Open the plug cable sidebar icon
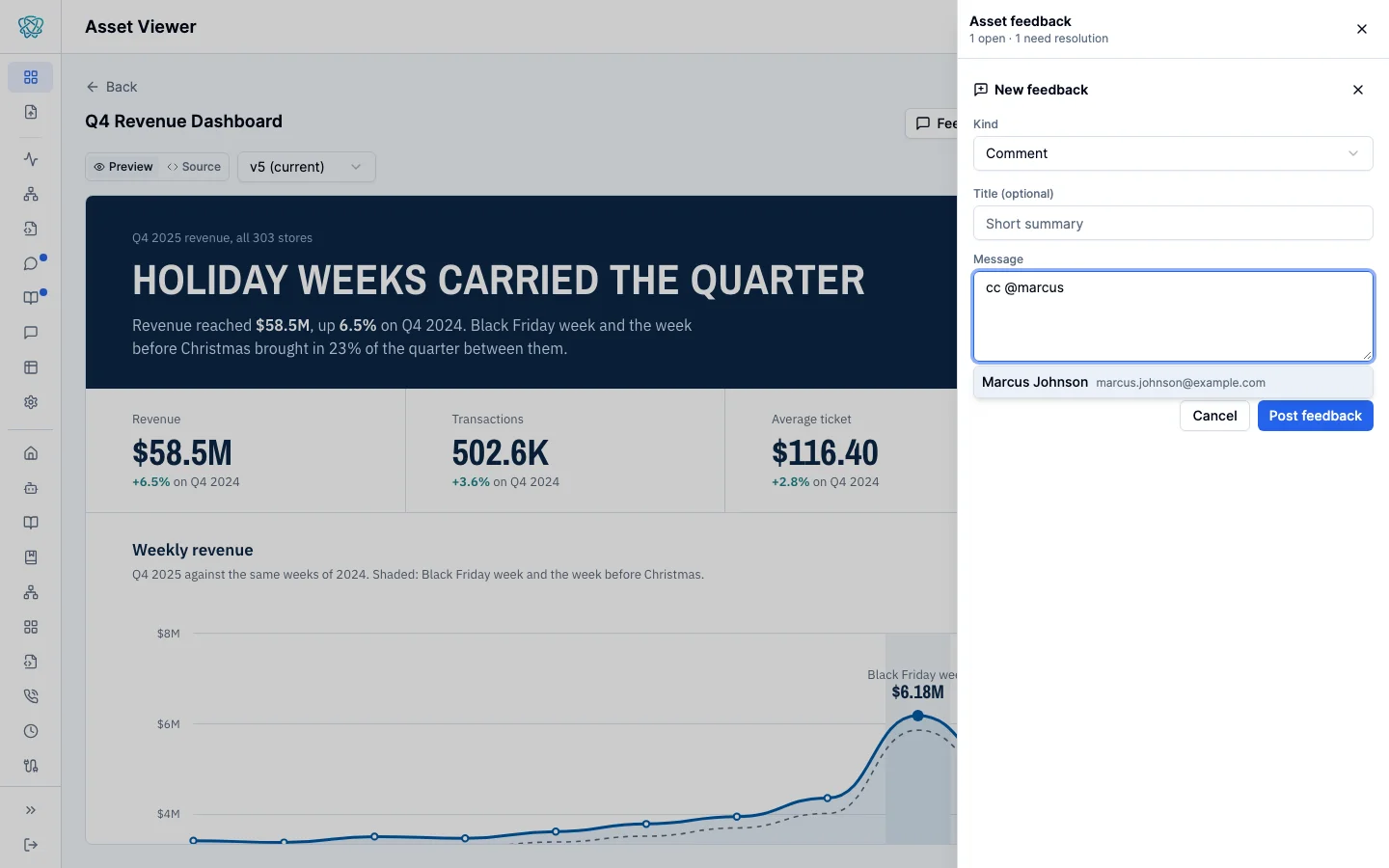The height and width of the screenshot is (868, 1389). [31, 766]
